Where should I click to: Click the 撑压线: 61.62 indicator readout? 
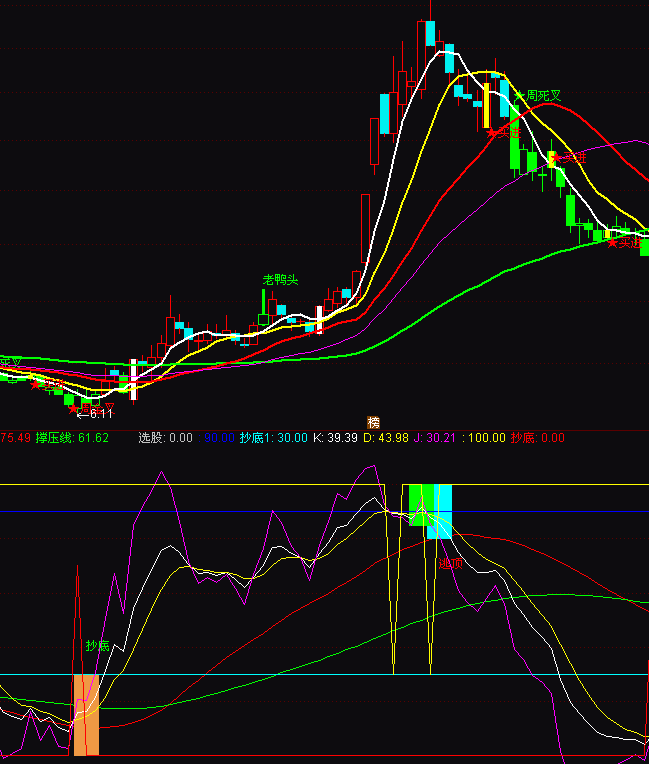(x=72, y=438)
